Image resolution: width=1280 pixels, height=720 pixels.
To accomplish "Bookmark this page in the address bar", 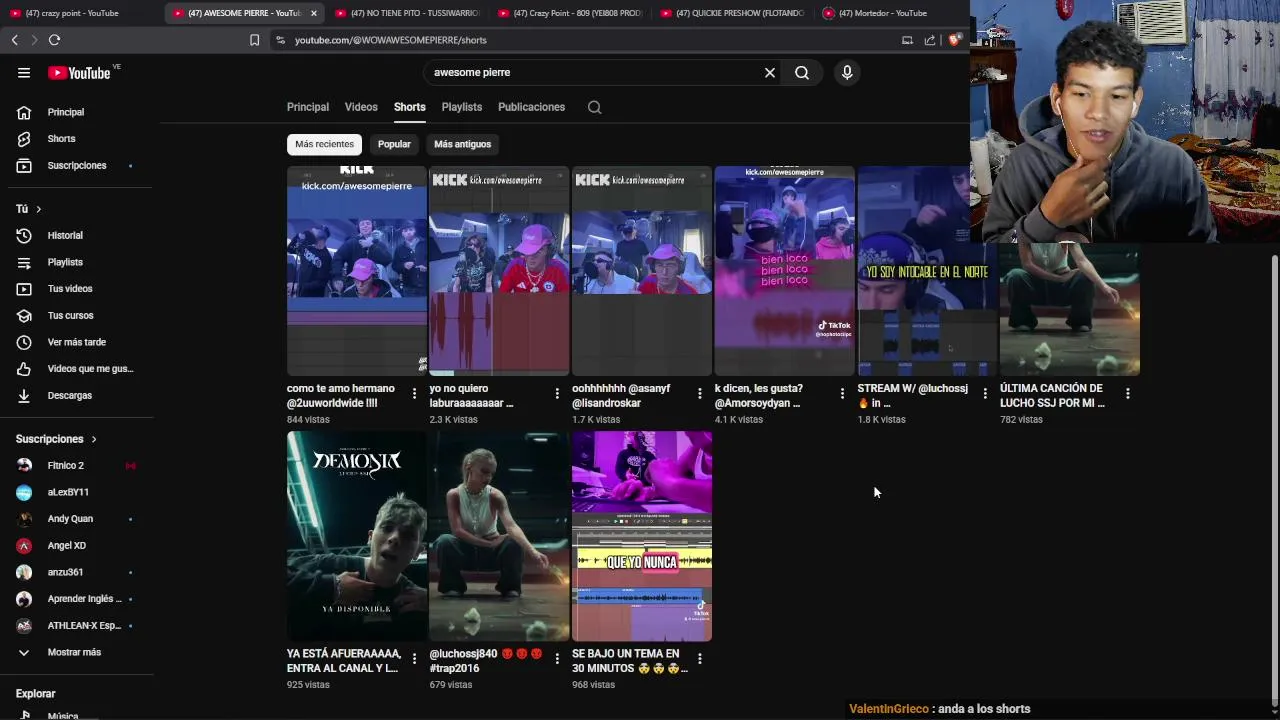I will pyautogui.click(x=254, y=40).
